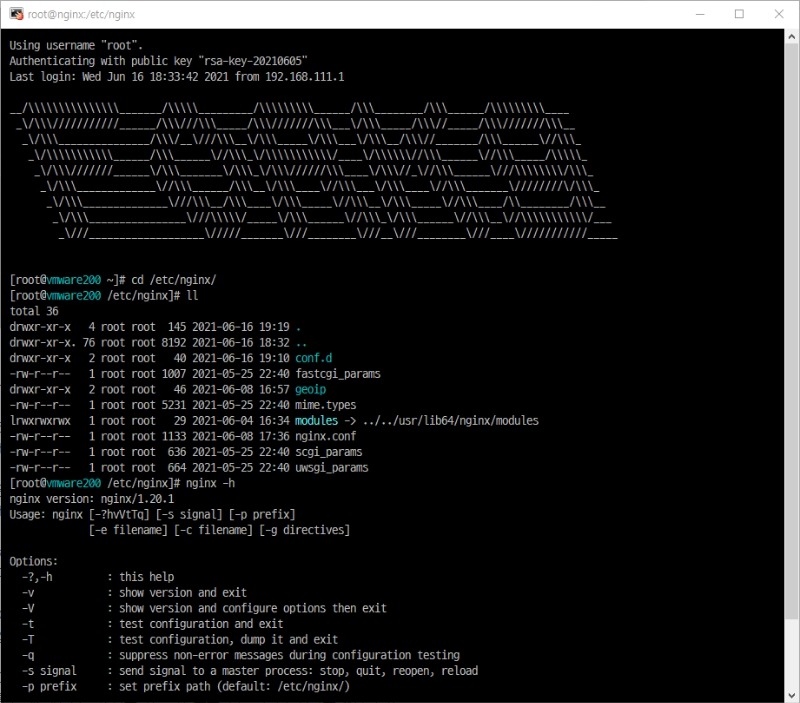Click the IP address 192.168.111.1
This screenshot has width=800, height=703.
point(305,77)
